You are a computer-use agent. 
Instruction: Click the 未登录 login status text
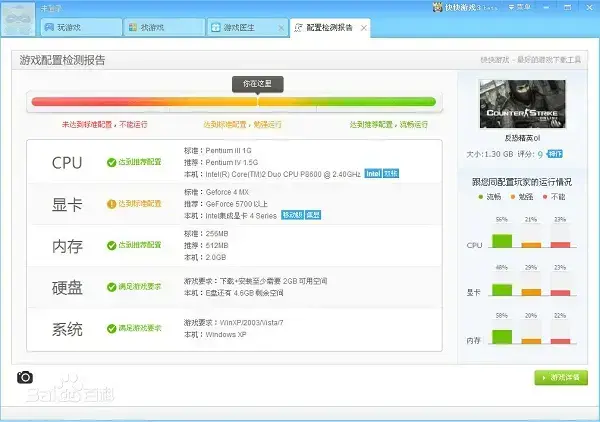point(51,8)
